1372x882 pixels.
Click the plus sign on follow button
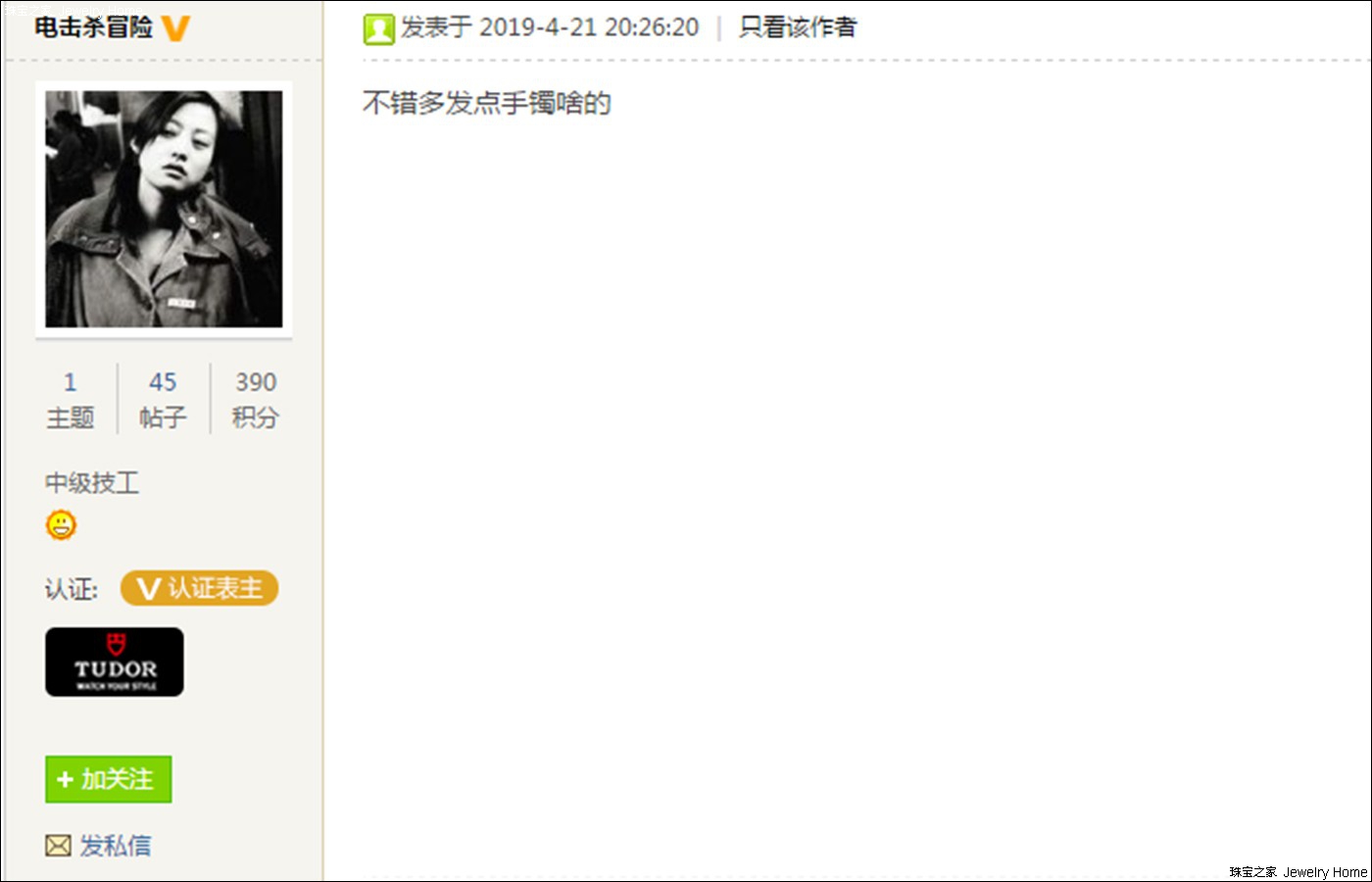pyautogui.click(x=66, y=780)
